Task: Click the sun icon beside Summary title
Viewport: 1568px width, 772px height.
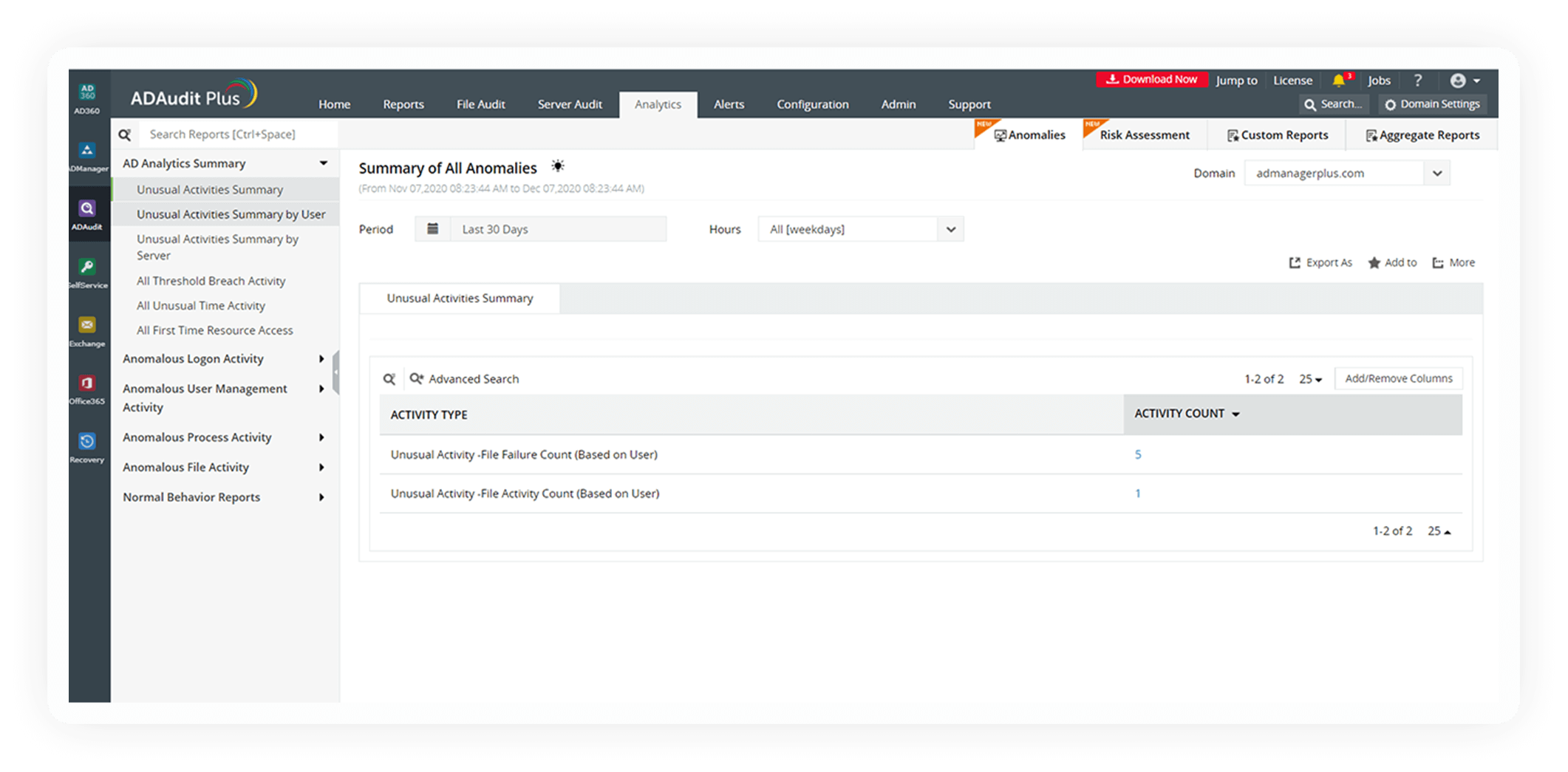Action: pyautogui.click(x=558, y=166)
